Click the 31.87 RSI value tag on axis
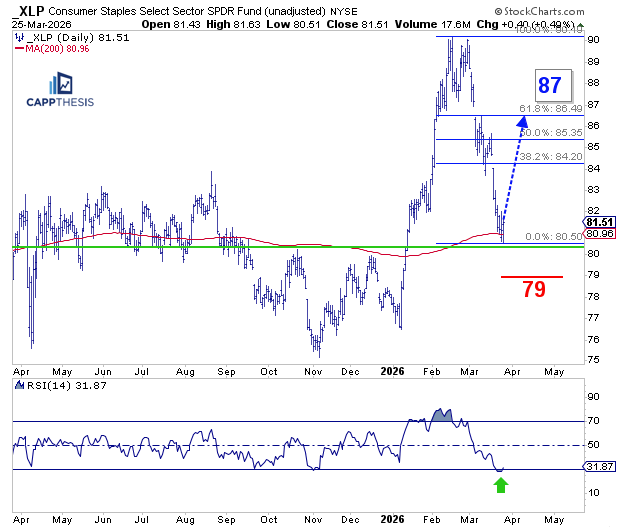The height and width of the screenshot is (529, 625). tap(599, 466)
